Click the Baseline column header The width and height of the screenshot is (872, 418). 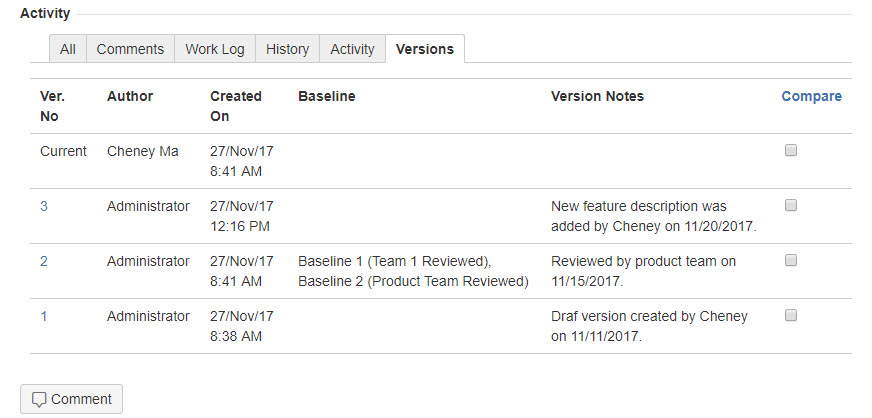[x=326, y=97]
